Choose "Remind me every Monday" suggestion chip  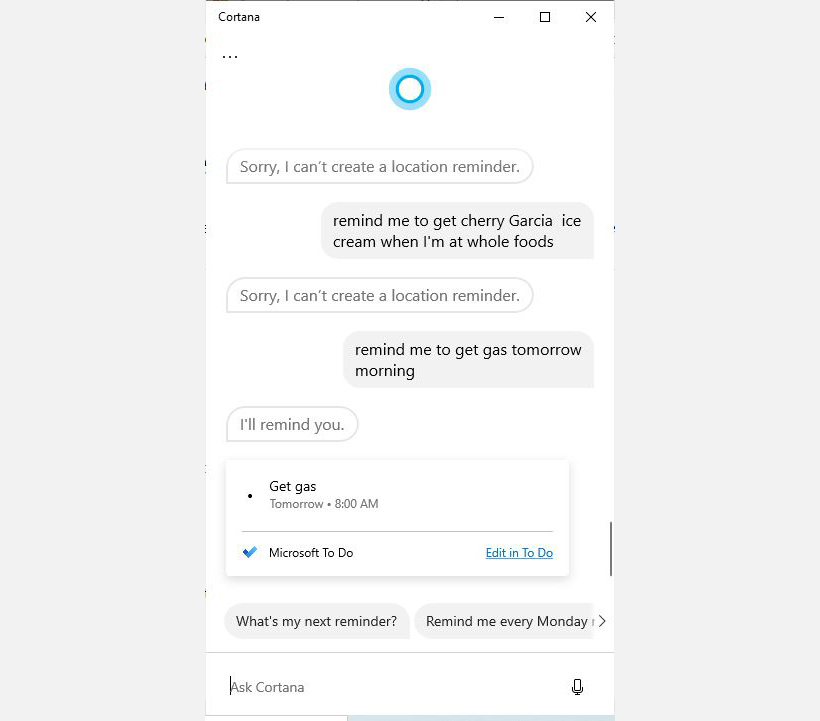[504, 621]
